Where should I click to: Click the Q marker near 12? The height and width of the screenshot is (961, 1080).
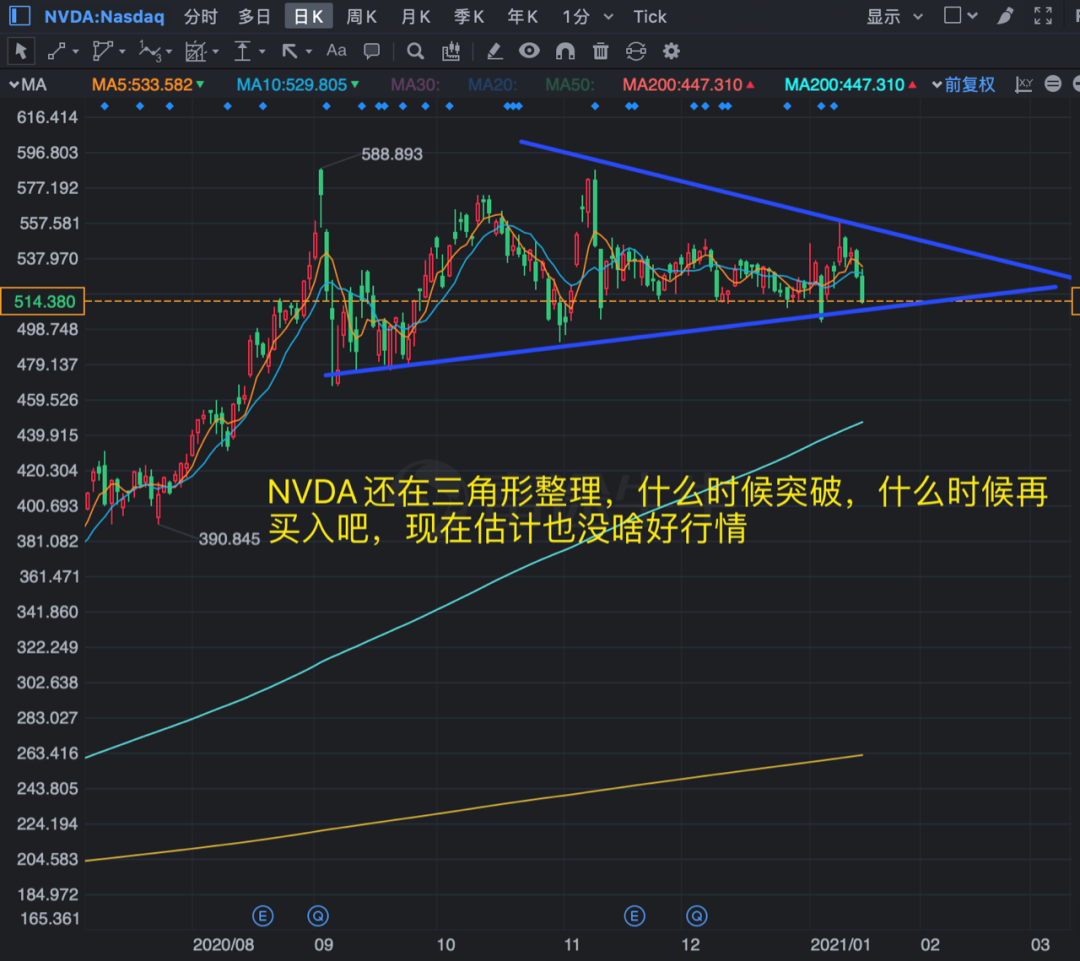pos(697,916)
